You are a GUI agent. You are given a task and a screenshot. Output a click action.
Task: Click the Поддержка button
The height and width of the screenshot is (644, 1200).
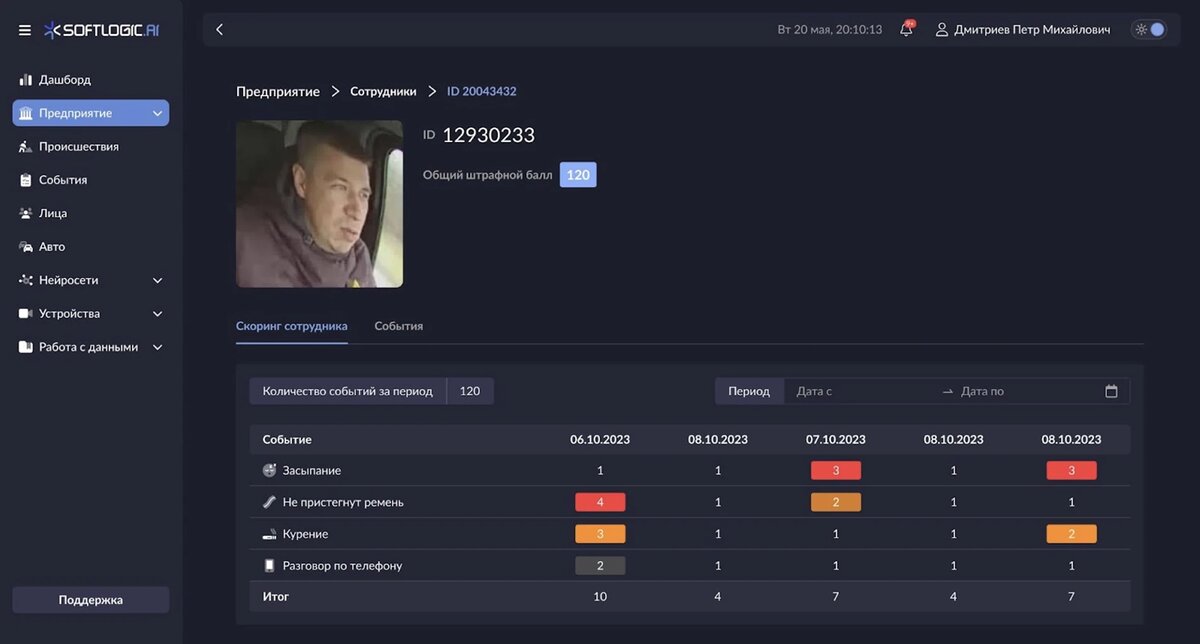coord(91,600)
